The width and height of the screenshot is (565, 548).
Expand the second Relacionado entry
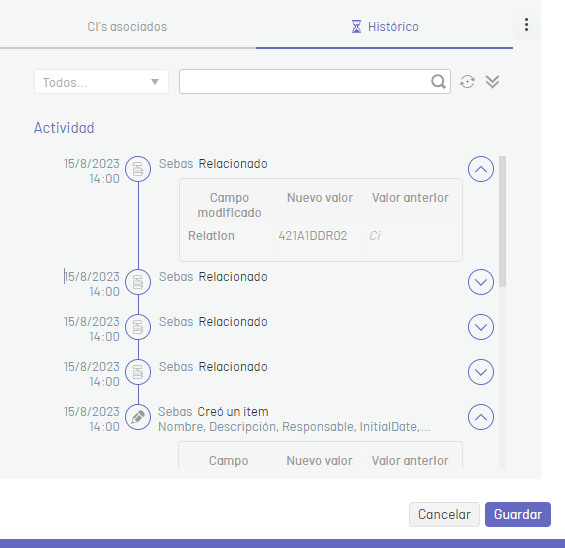[481, 282]
